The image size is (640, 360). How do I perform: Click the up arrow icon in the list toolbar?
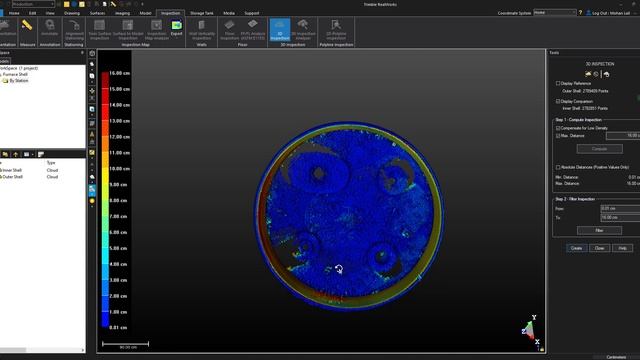16,154
